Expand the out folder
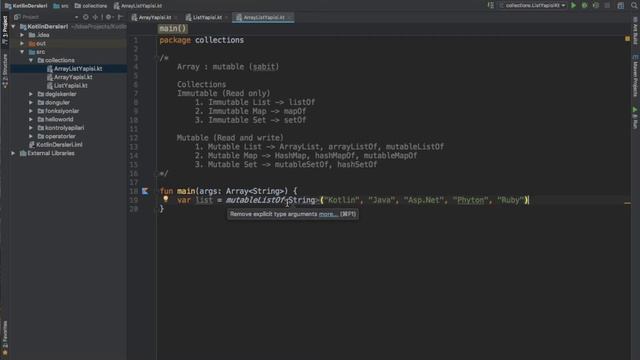The image size is (640, 360). (x=22, y=43)
